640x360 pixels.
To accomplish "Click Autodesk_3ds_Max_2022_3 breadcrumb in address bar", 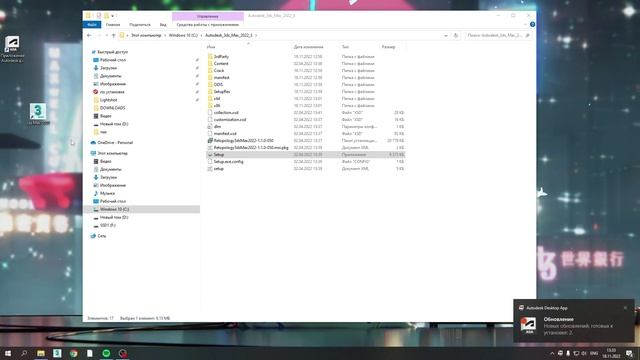I will [x=229, y=36].
